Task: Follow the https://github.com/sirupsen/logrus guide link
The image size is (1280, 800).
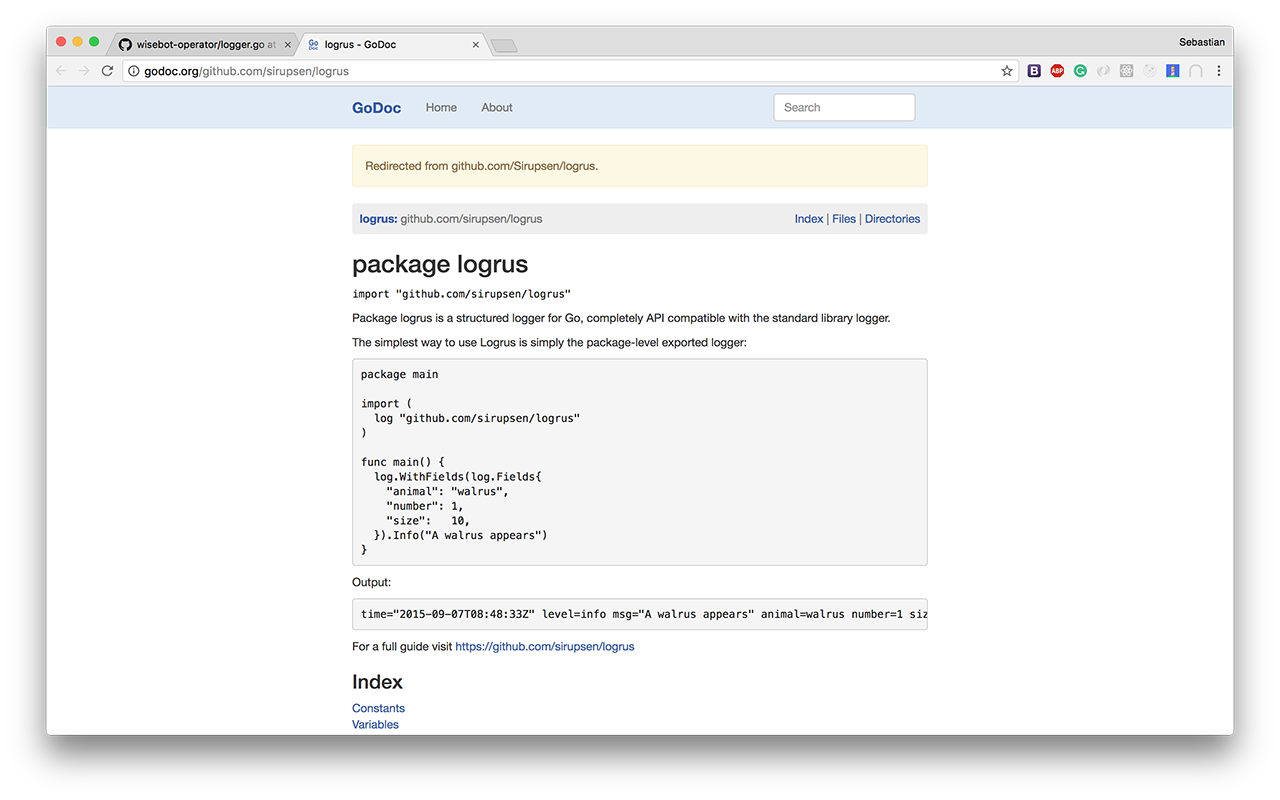Action: 545,647
